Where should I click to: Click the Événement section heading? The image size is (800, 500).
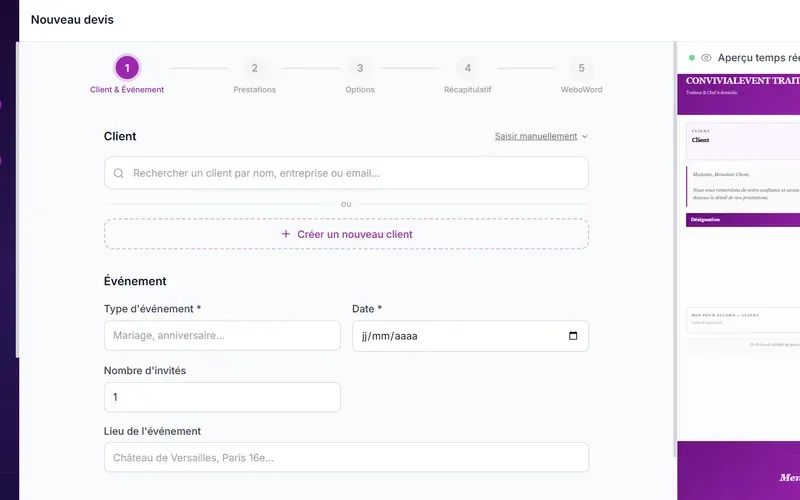click(135, 281)
